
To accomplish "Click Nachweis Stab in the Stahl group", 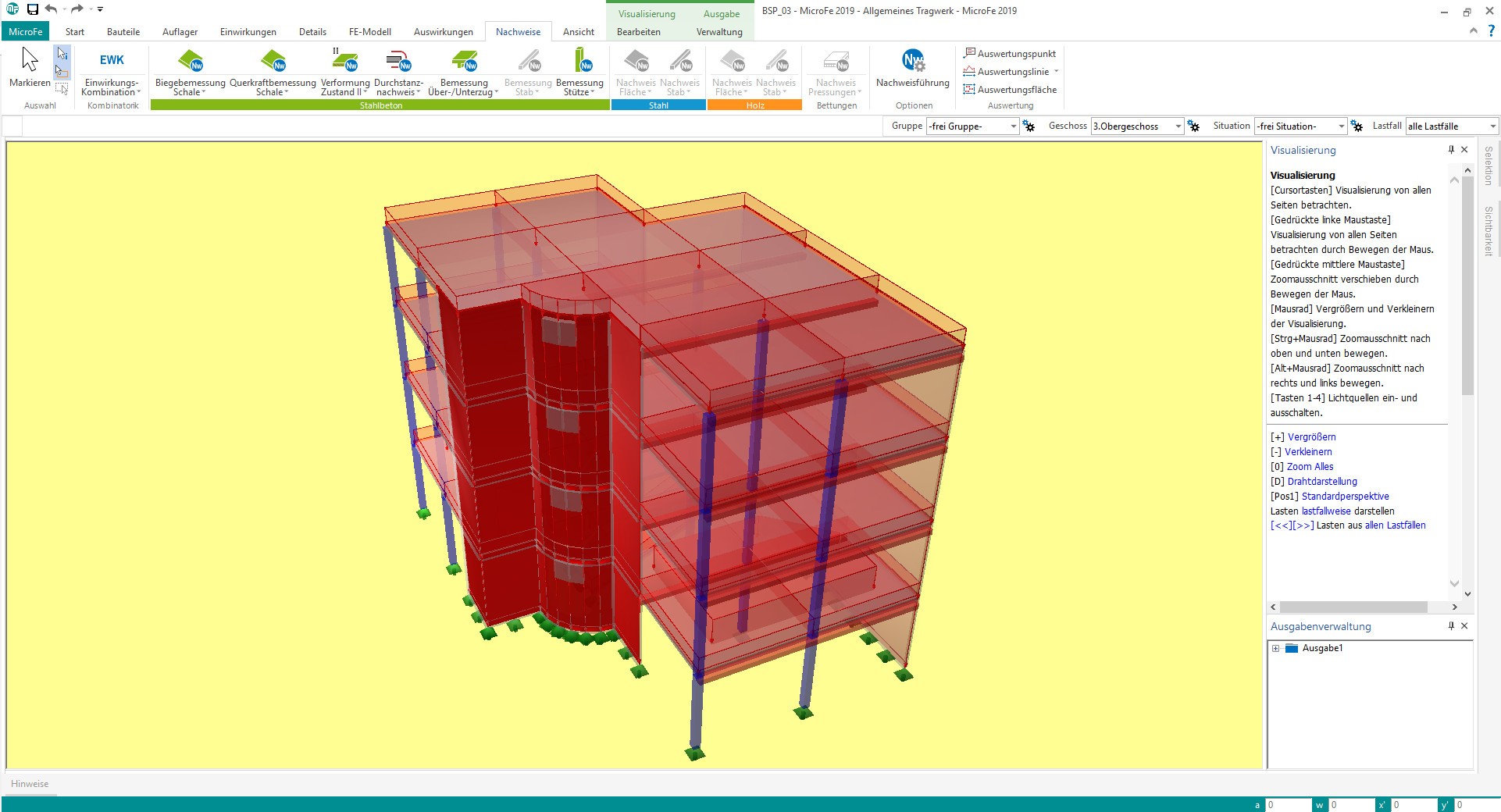I will pos(679,72).
